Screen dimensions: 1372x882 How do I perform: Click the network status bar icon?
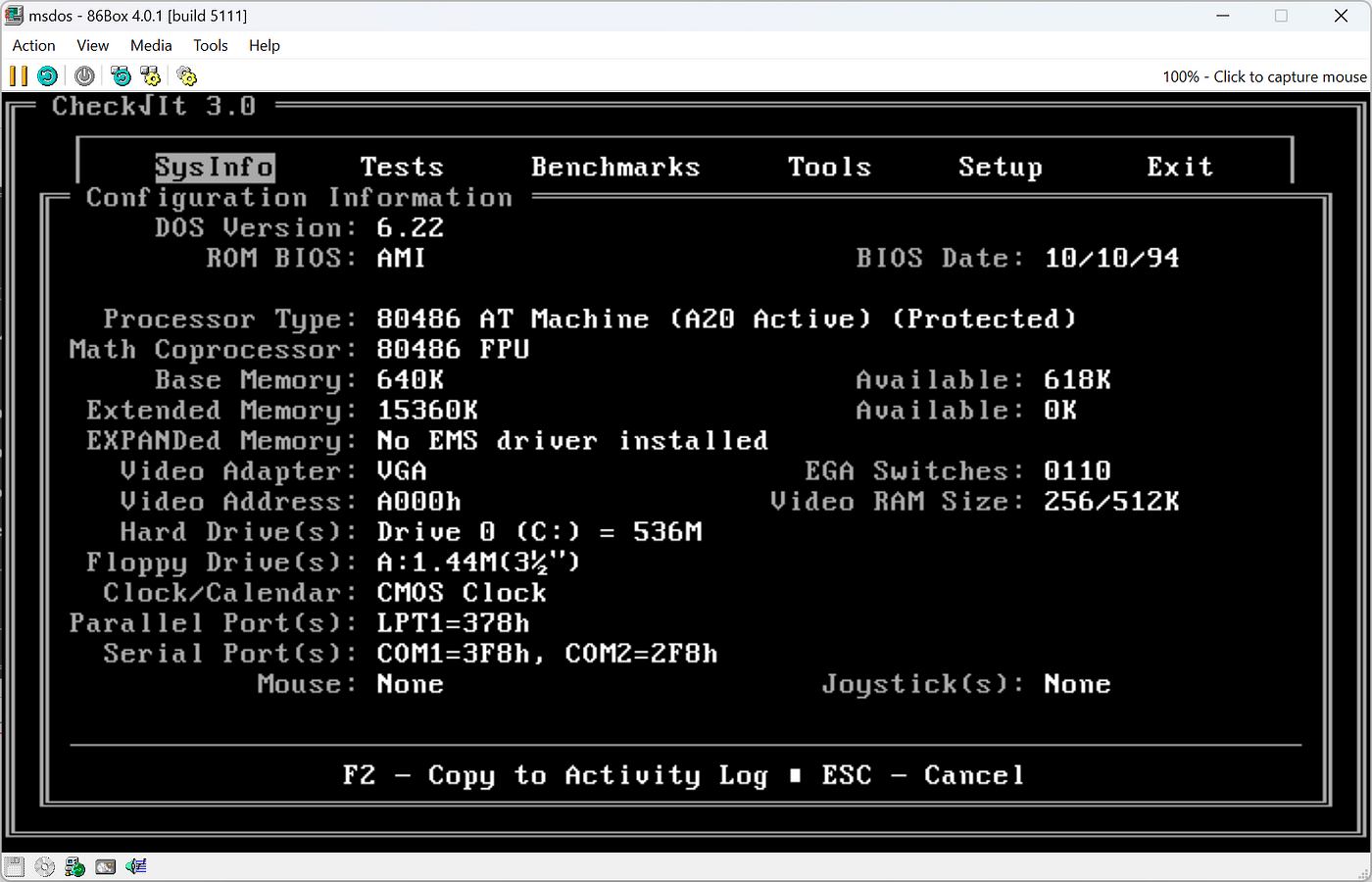click(x=74, y=866)
